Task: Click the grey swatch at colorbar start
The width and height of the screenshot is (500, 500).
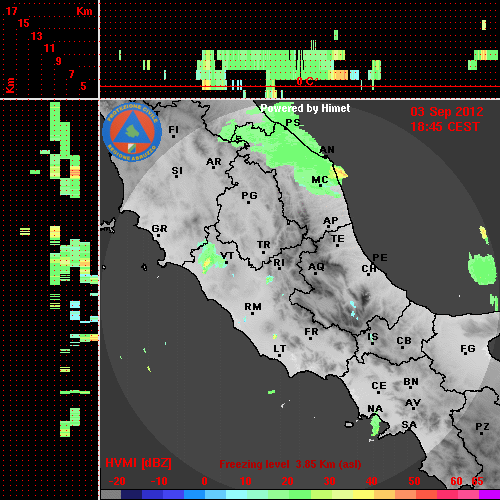Action: (111, 495)
